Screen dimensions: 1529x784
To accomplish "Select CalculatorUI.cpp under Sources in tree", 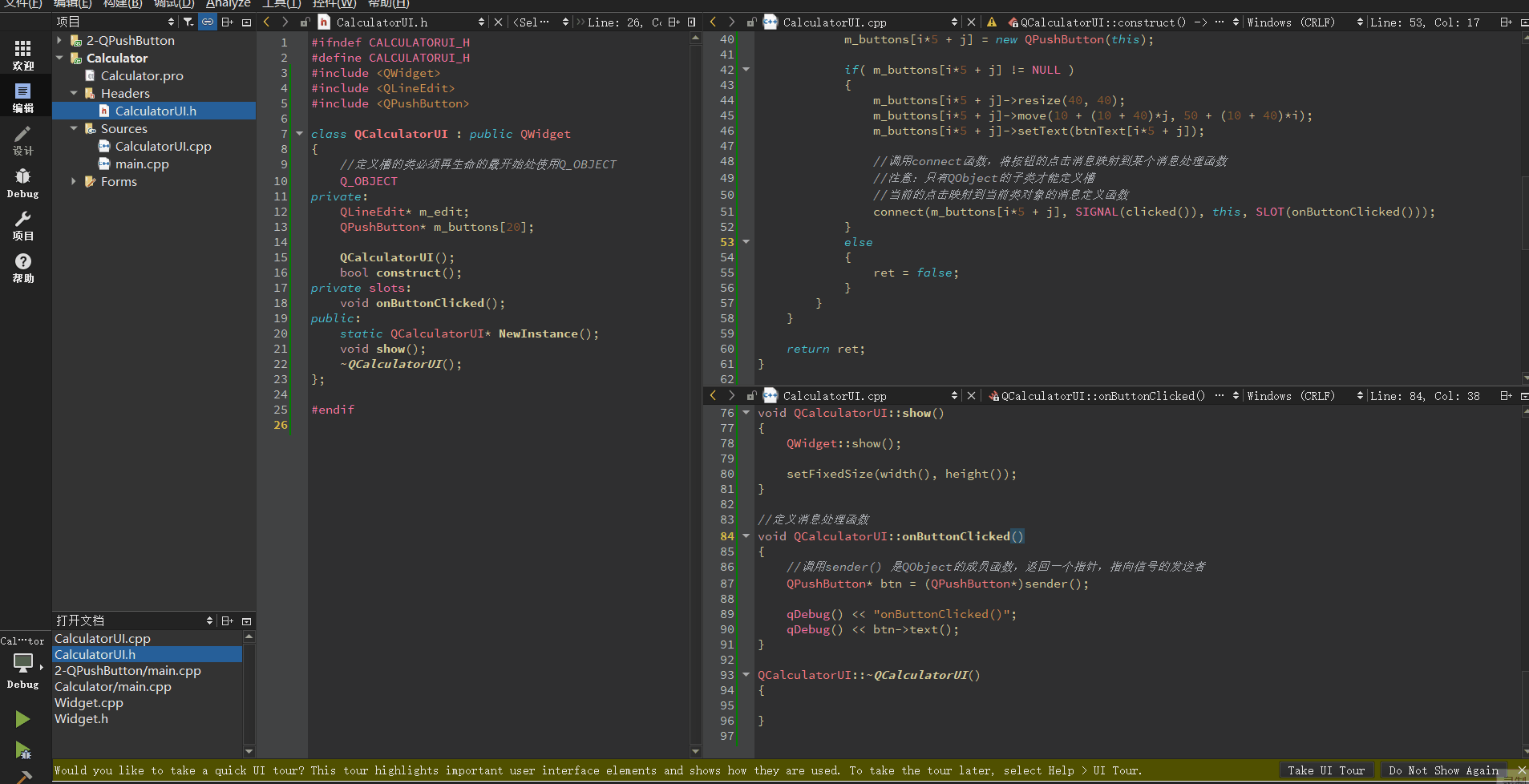I will click(163, 146).
